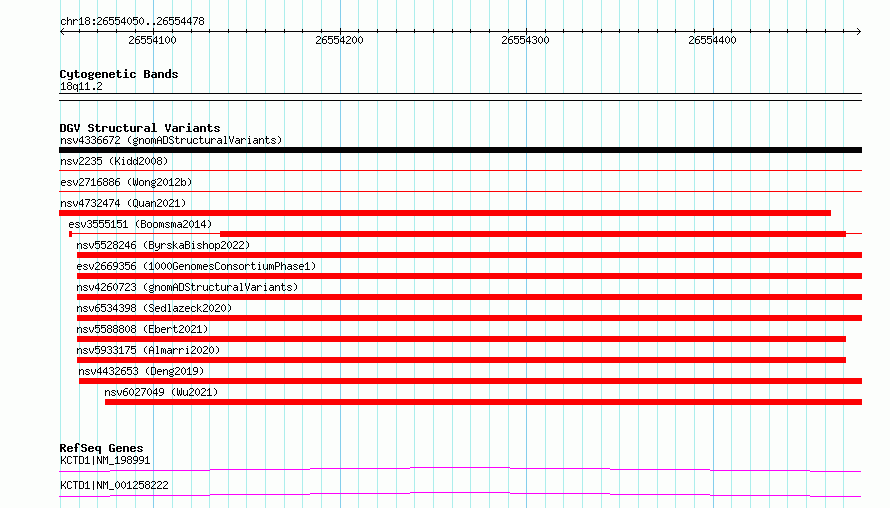This screenshot has width=890, height=508.
Task: Open variant nsv5588808 (Ebert2021) label
Action: [142, 329]
